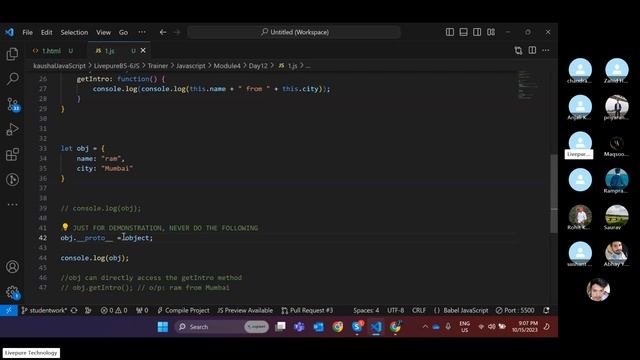Expand the overflow menu ellipsis in menu bar
Image resolution: width=640 pixels, height=360 pixels.
[142, 32]
